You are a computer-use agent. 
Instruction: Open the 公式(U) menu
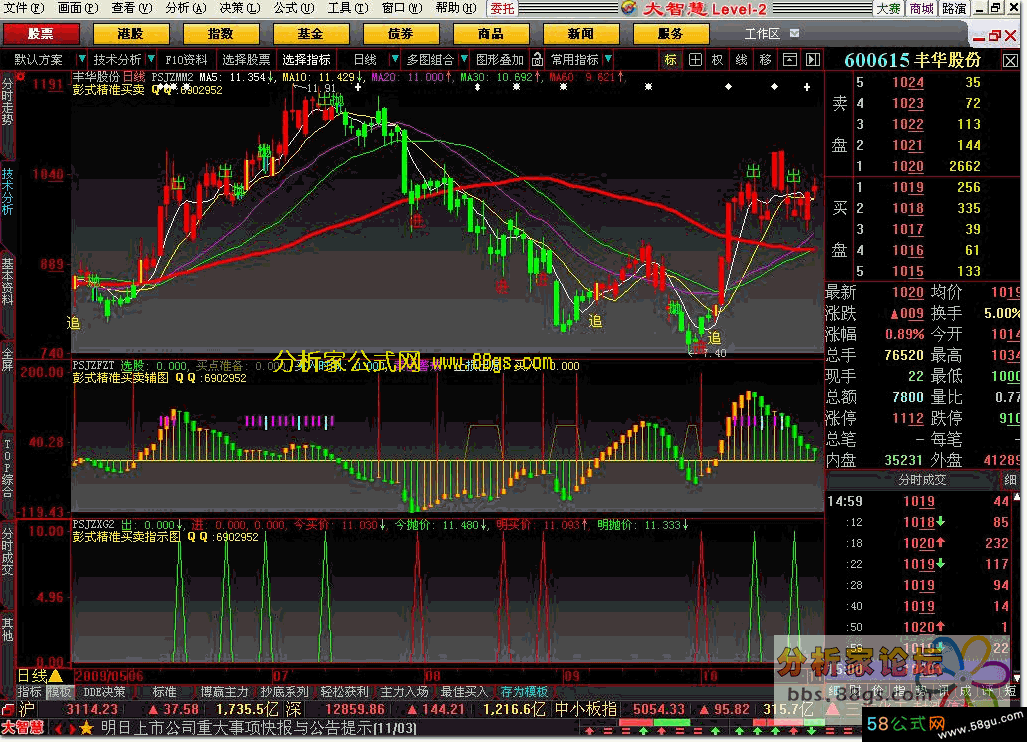(x=294, y=8)
